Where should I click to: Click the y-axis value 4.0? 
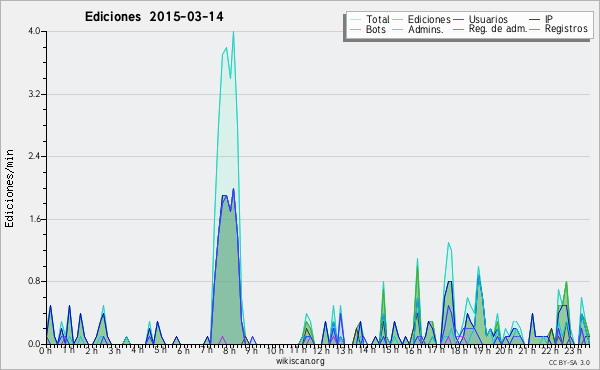34,31
